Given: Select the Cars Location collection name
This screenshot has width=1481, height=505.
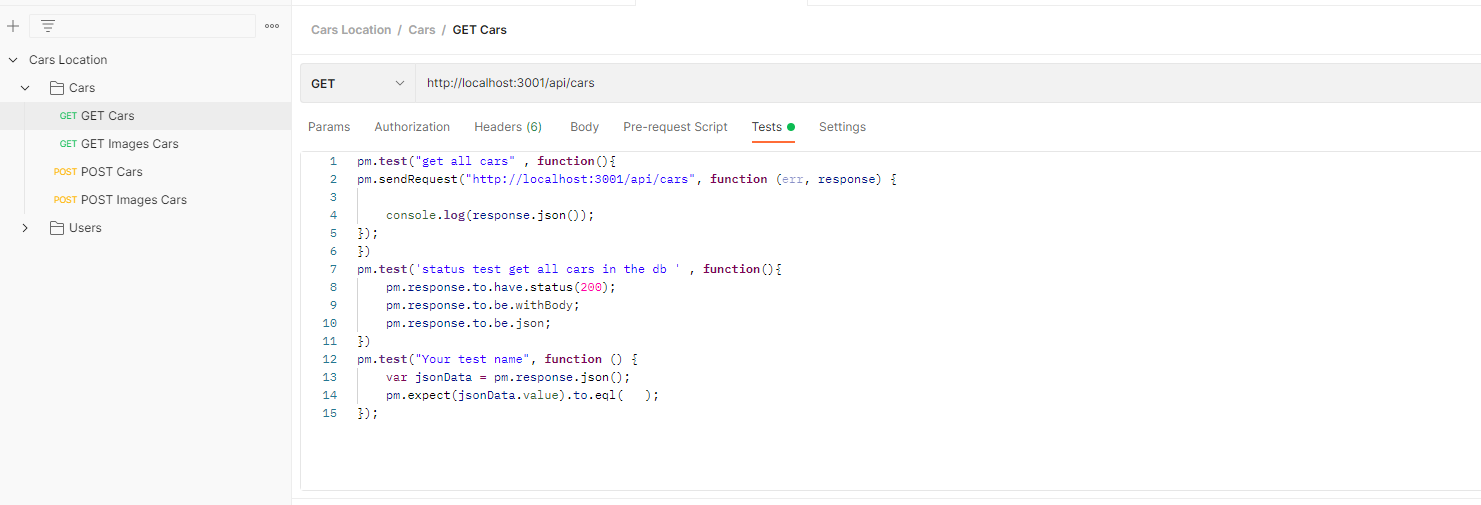Looking at the screenshot, I should point(68,60).
